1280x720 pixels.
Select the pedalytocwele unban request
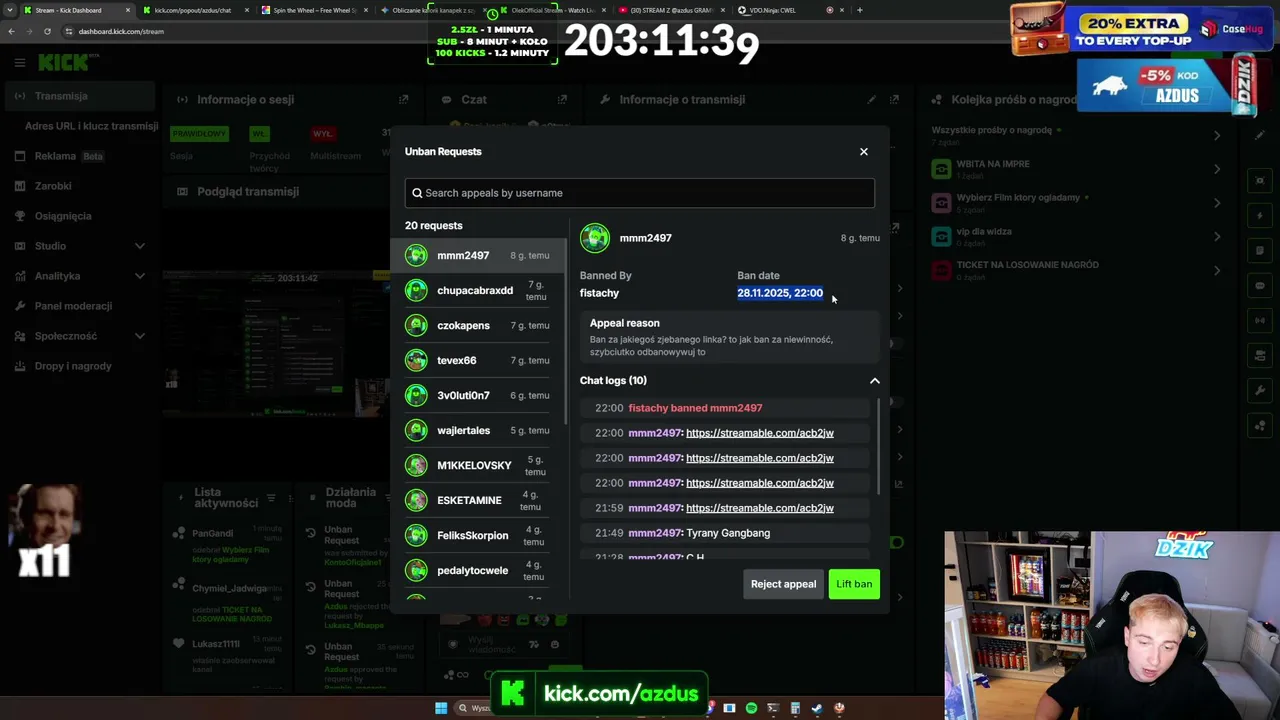pos(478,570)
